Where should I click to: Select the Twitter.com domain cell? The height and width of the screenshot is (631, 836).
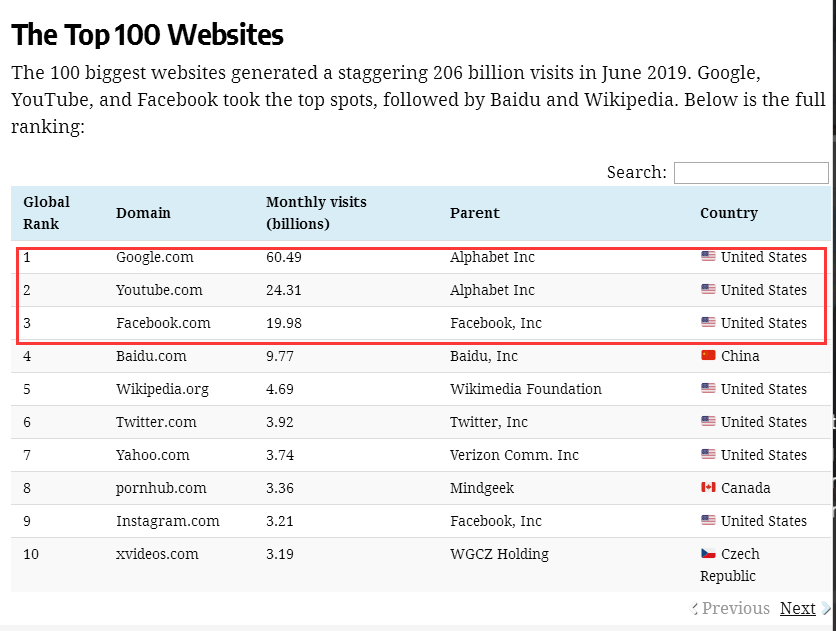(x=156, y=422)
